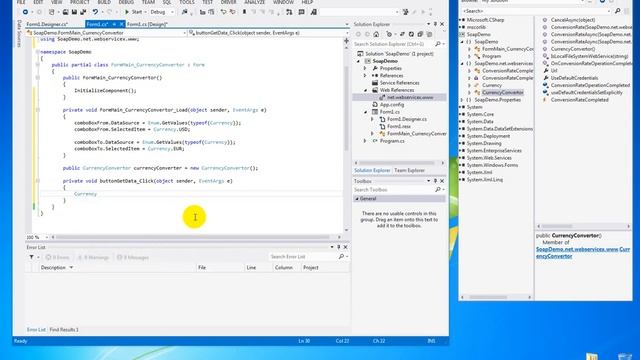Collapse the General group in the Toolbox

[x=357, y=198]
